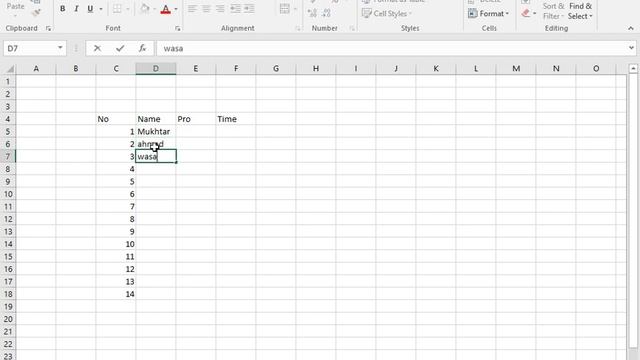Select column A header
The height and width of the screenshot is (360, 640).
[36, 69]
